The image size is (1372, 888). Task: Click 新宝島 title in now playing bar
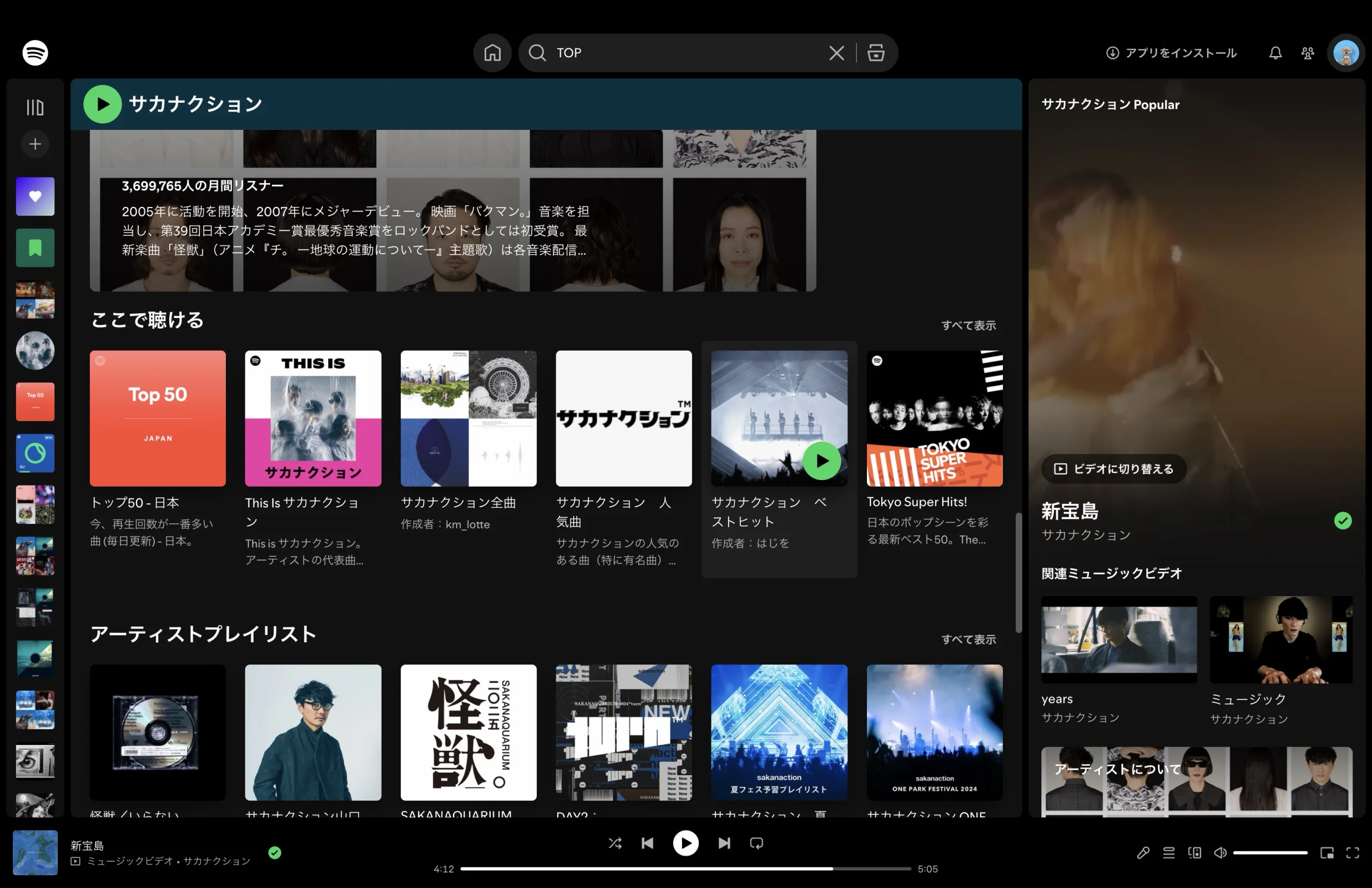87,845
